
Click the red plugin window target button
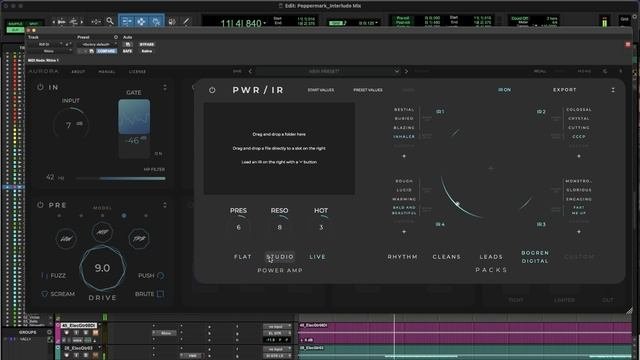pos(628,44)
